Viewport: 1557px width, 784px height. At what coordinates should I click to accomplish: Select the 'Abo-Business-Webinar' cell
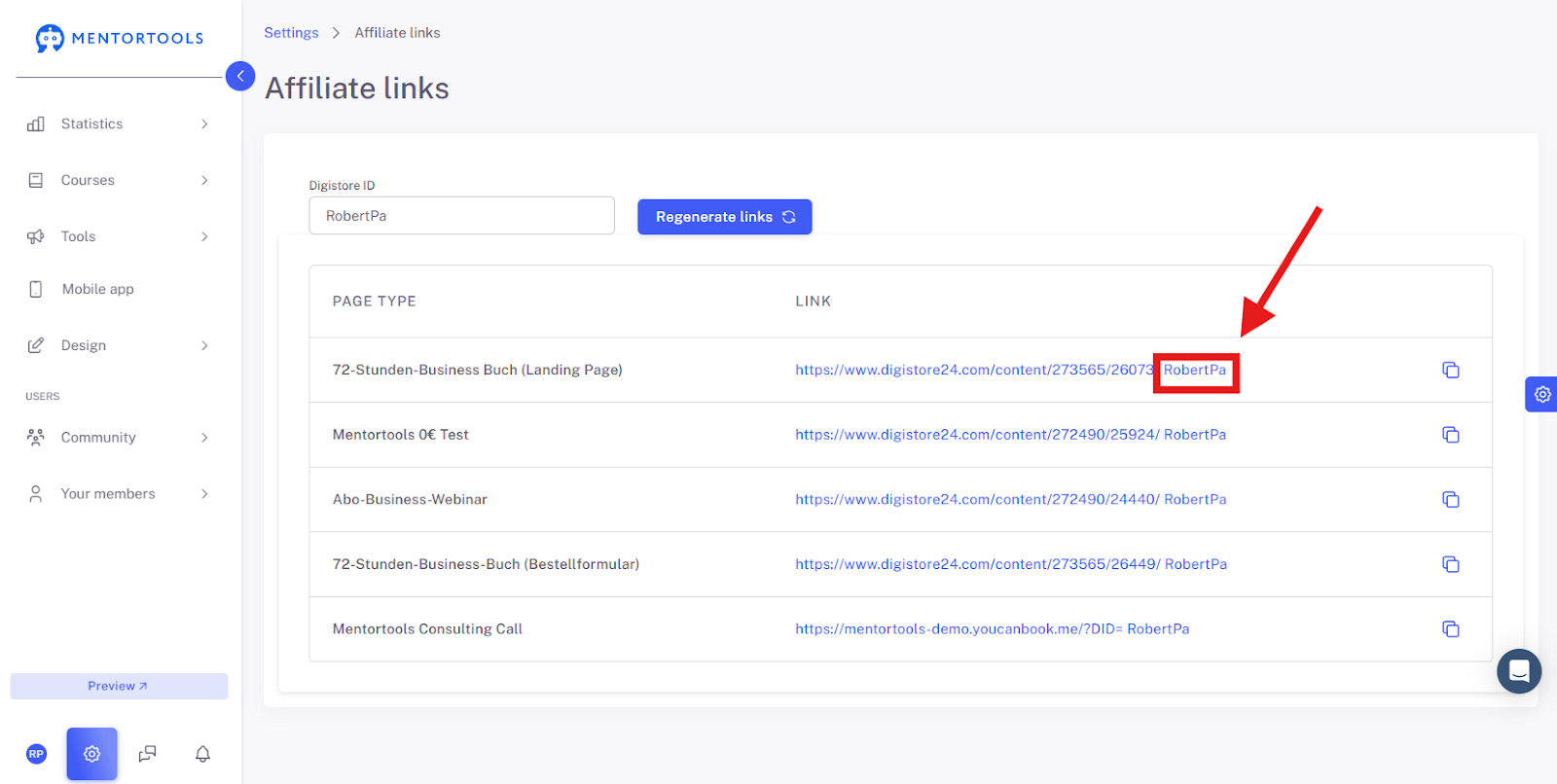410,499
